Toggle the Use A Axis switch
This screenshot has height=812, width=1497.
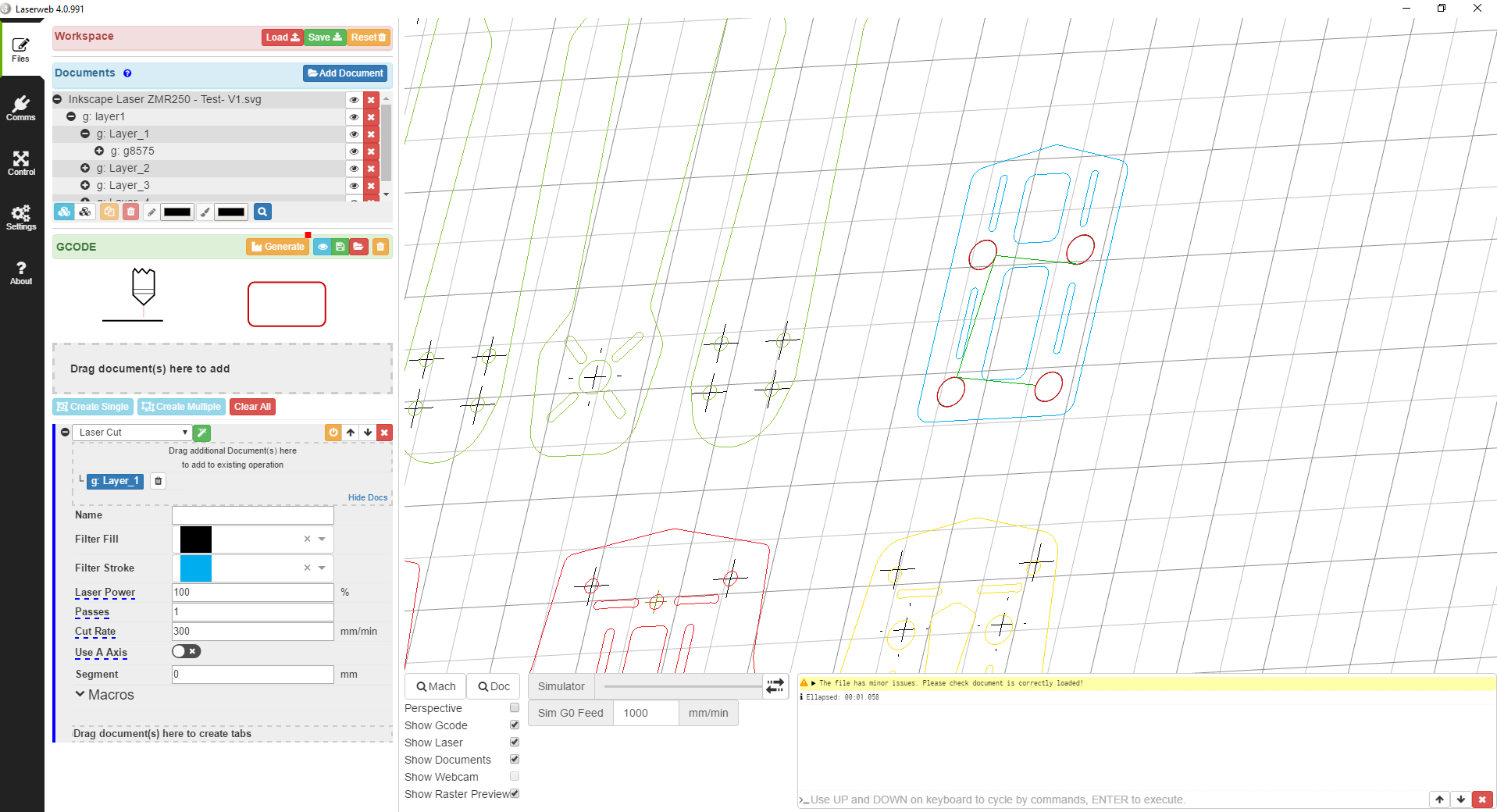(187, 651)
